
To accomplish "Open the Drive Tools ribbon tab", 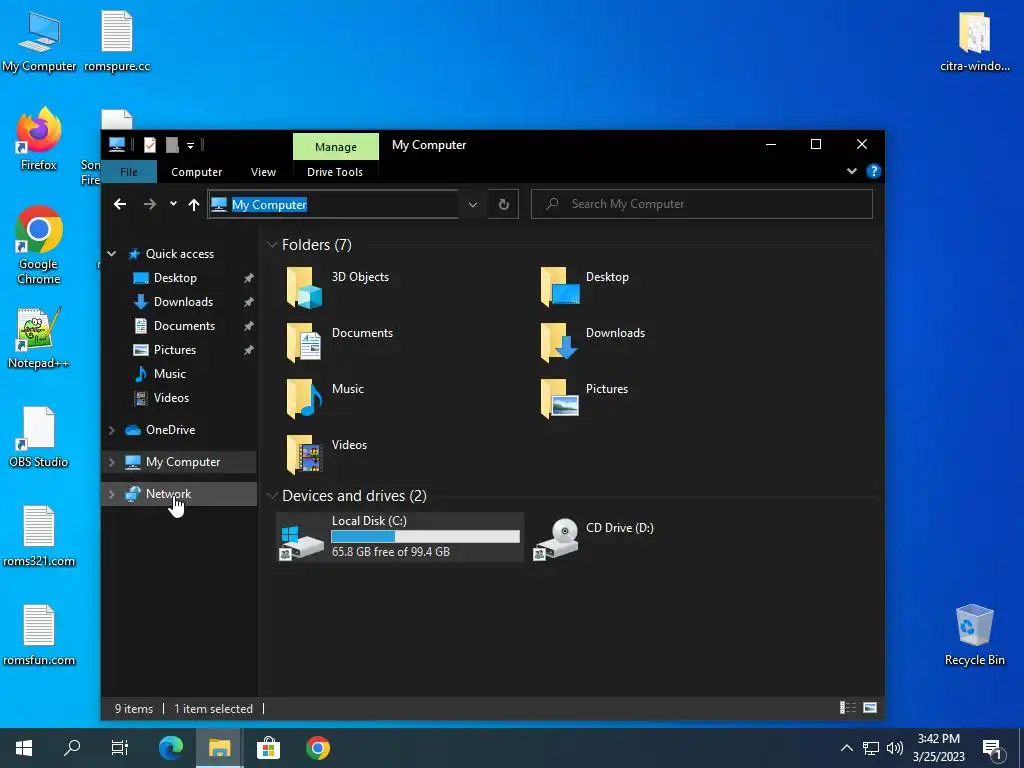I will pos(335,172).
